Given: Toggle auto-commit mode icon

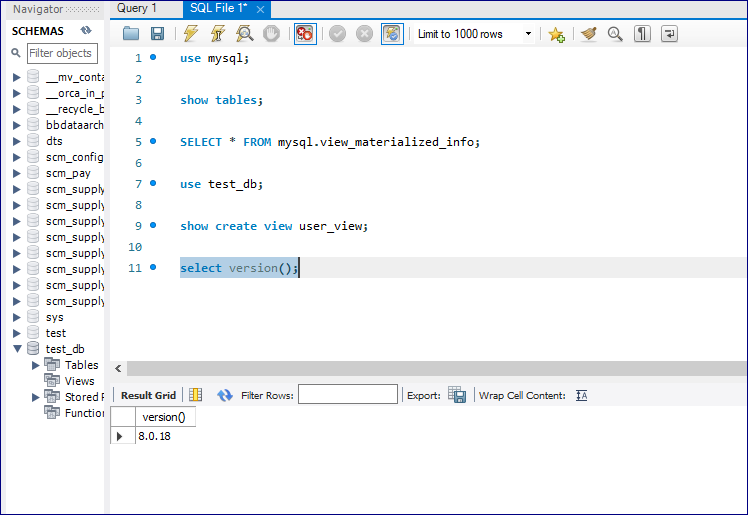Looking at the screenshot, I should [392, 34].
